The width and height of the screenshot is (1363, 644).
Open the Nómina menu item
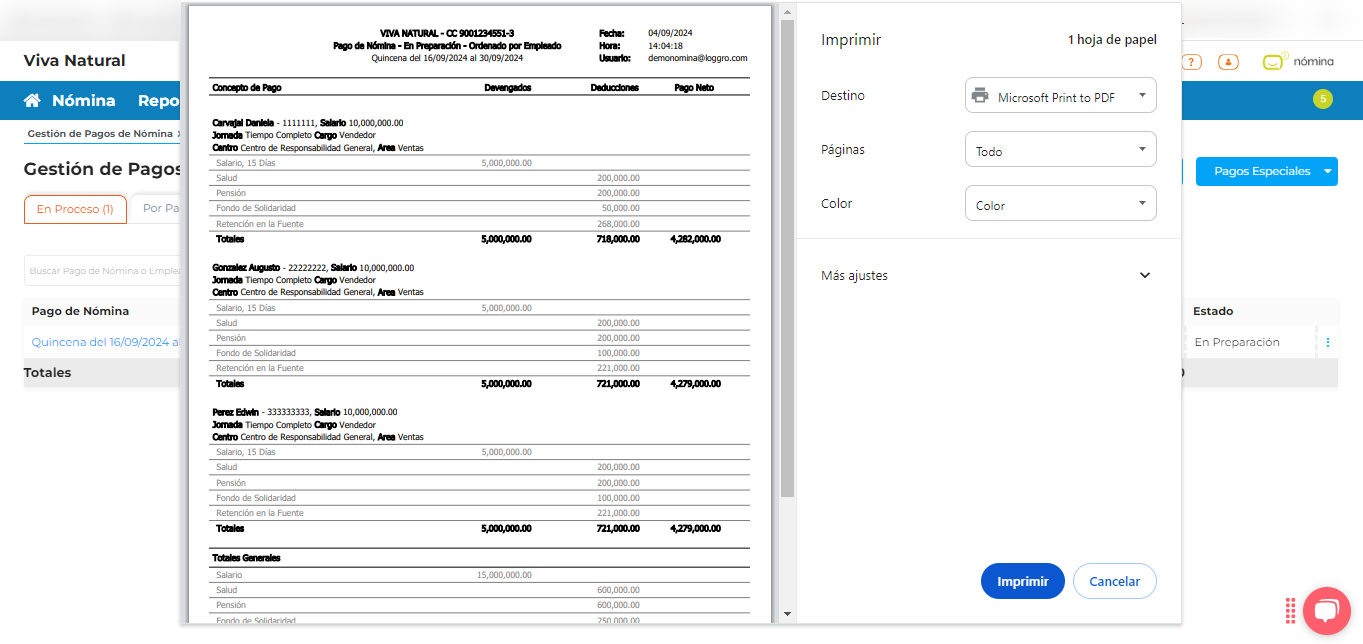click(x=83, y=100)
